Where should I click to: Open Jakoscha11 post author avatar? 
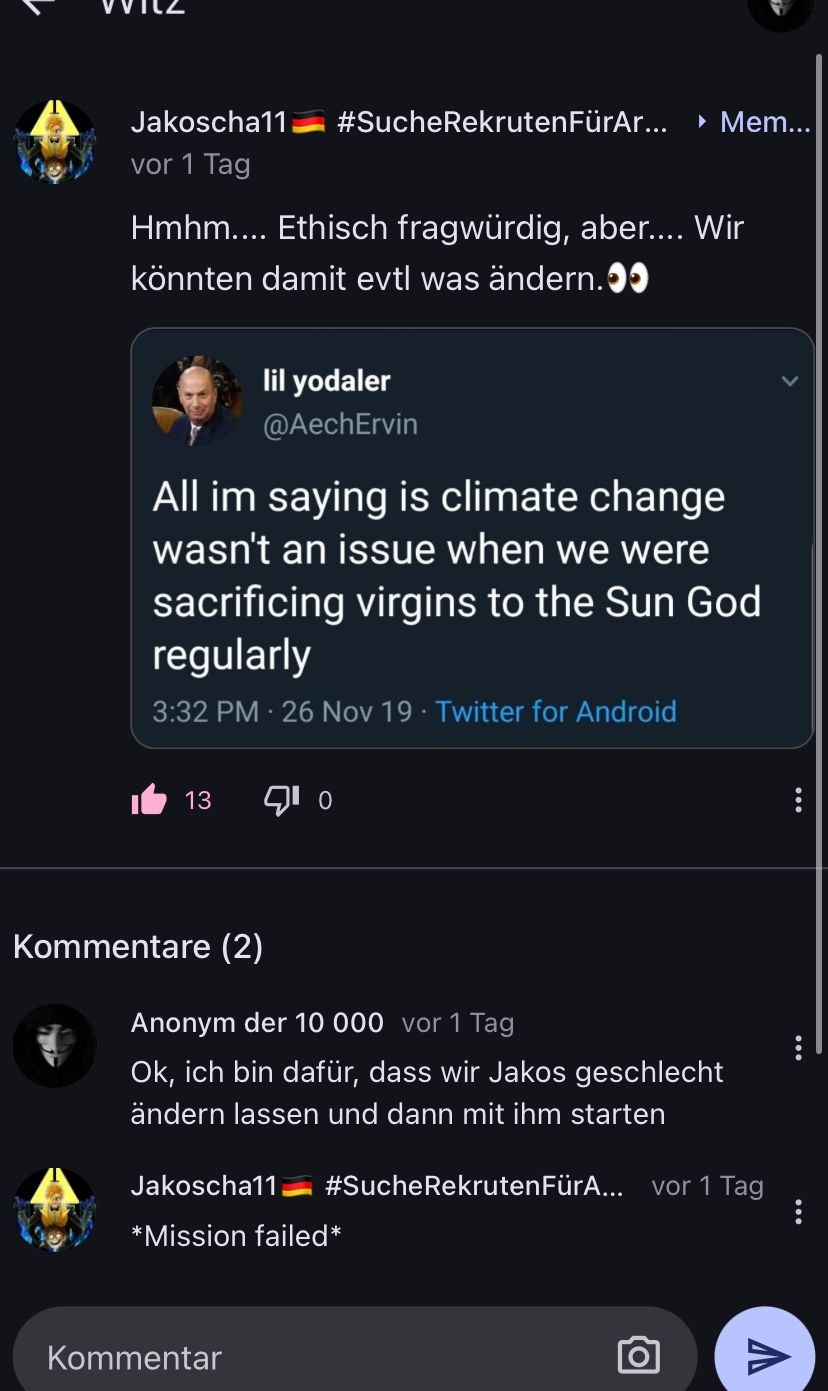tap(55, 141)
